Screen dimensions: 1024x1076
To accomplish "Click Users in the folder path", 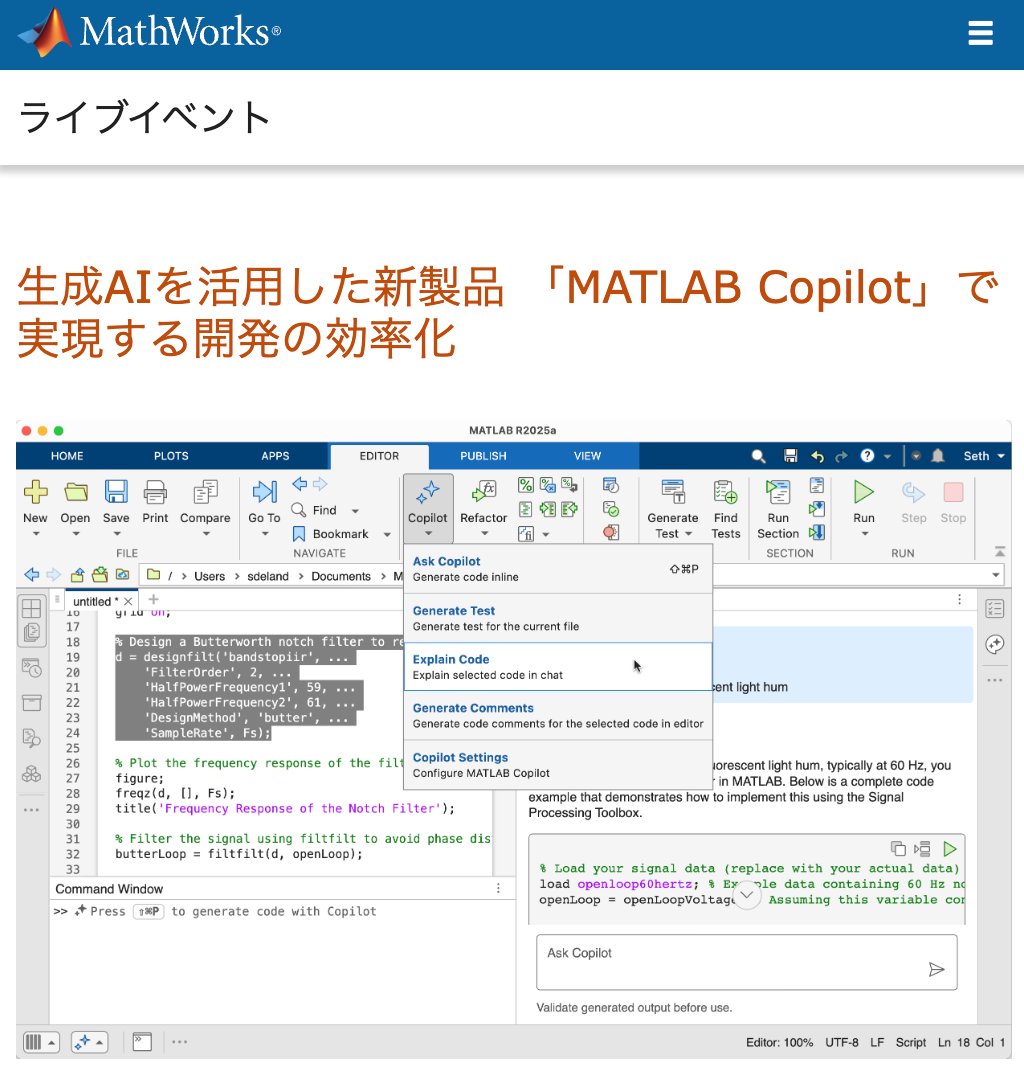I will pyautogui.click(x=209, y=576).
